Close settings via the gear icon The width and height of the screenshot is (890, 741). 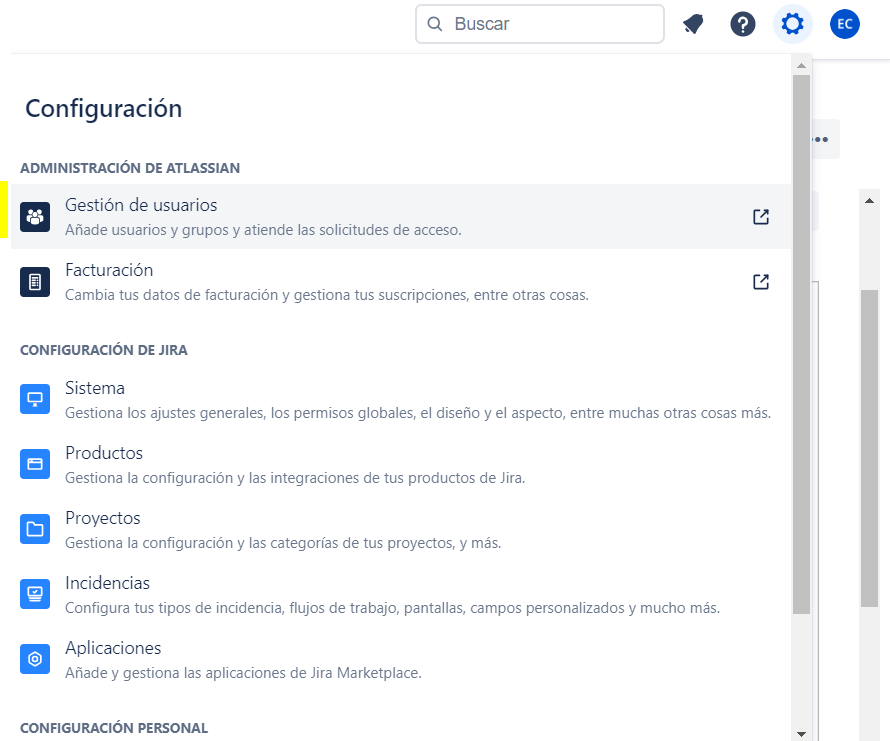[792, 24]
